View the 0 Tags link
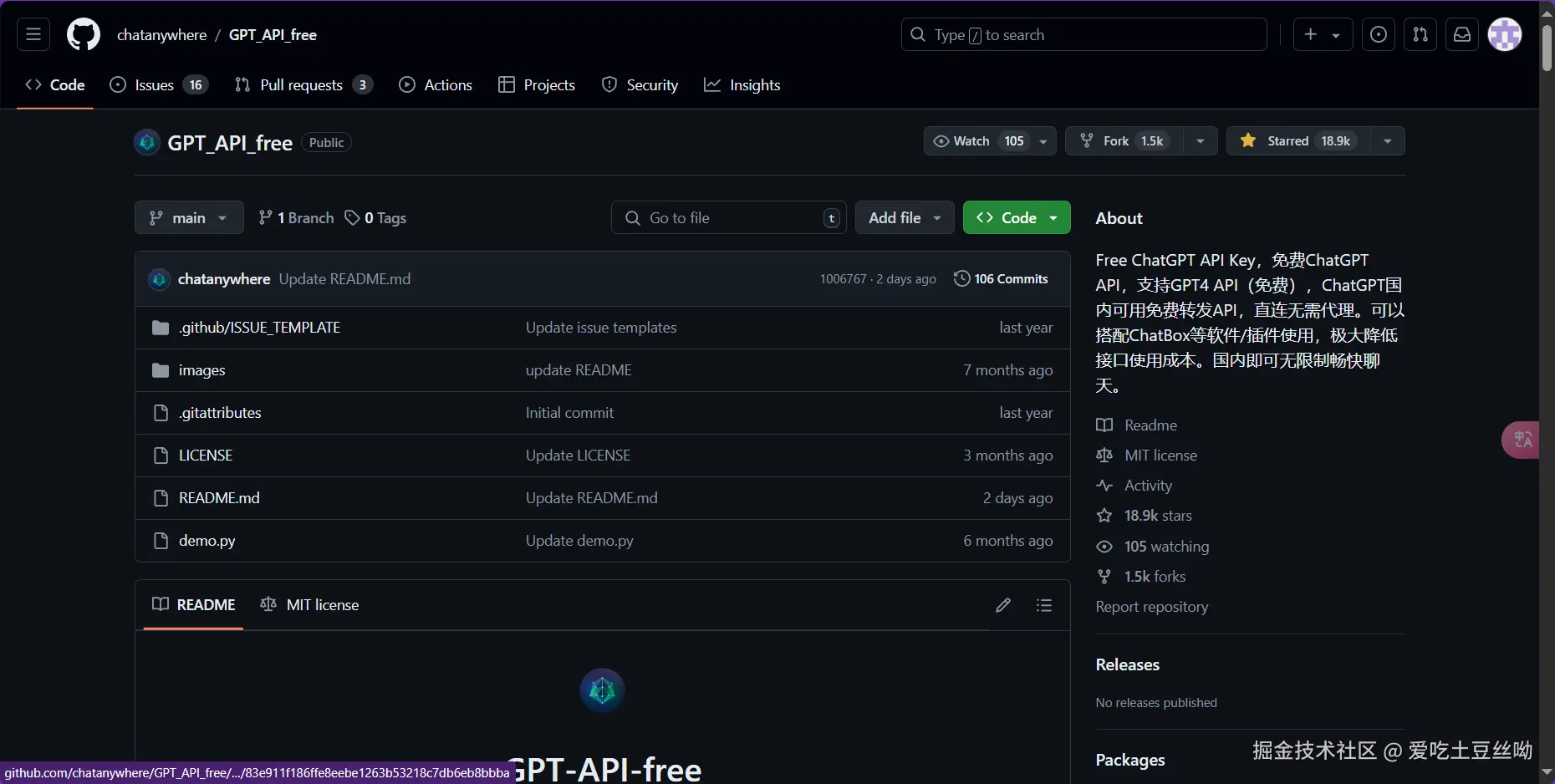 [x=375, y=218]
